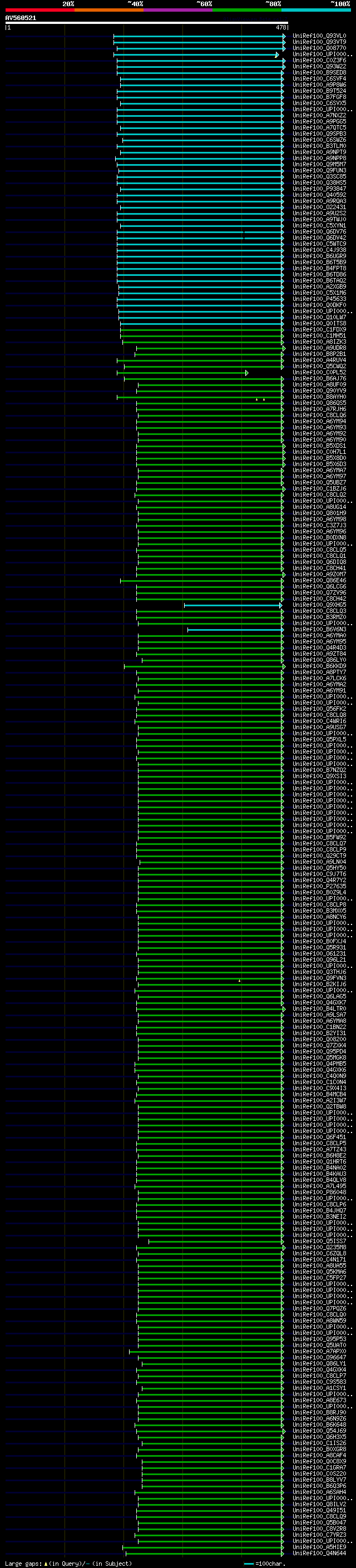
Task: Select hit label UniRef100_Q9XHG5
Action: (x=319, y=605)
